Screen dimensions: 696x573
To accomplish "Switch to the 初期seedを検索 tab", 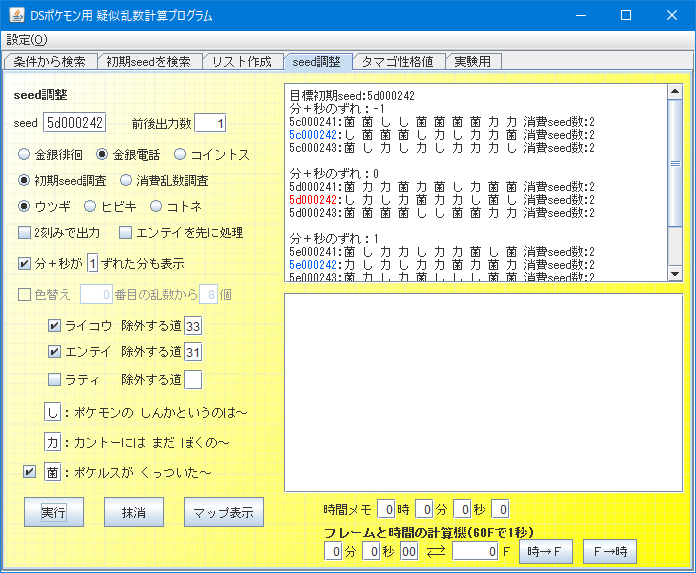I will [149, 61].
